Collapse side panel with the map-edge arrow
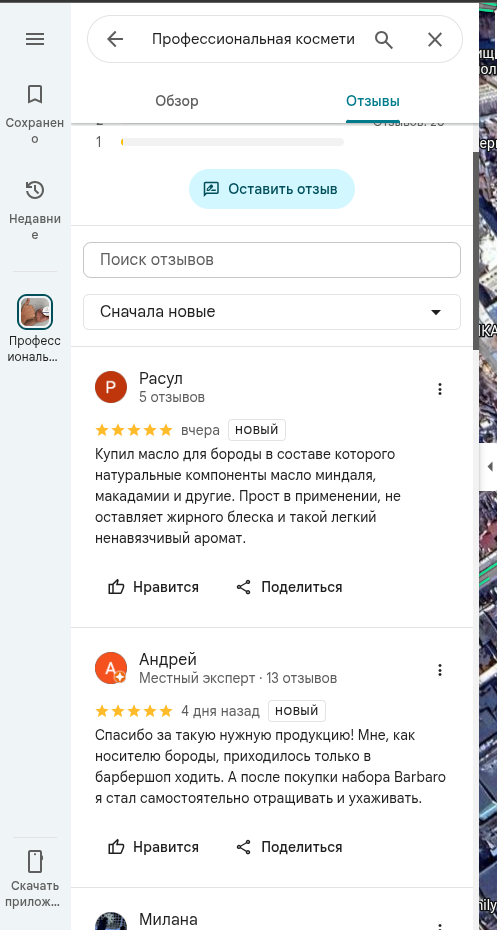497x930 pixels. (x=490, y=467)
